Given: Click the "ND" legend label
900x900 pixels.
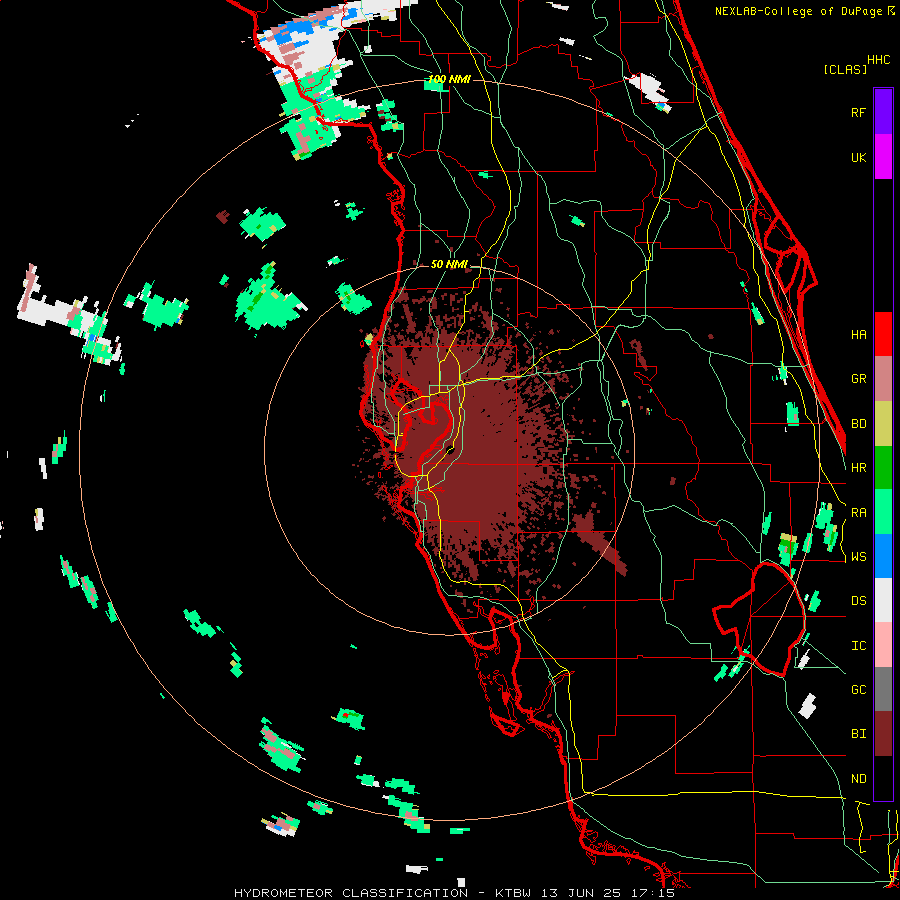Looking at the screenshot, I should point(858,779).
